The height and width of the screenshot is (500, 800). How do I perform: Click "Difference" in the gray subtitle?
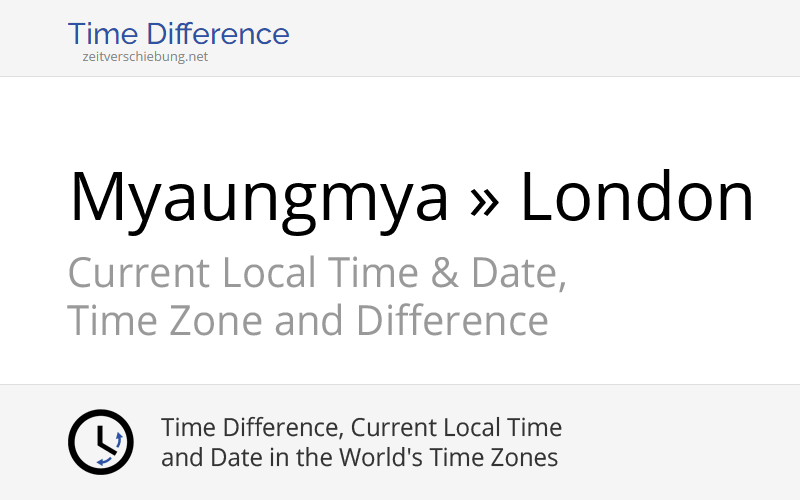(x=452, y=321)
